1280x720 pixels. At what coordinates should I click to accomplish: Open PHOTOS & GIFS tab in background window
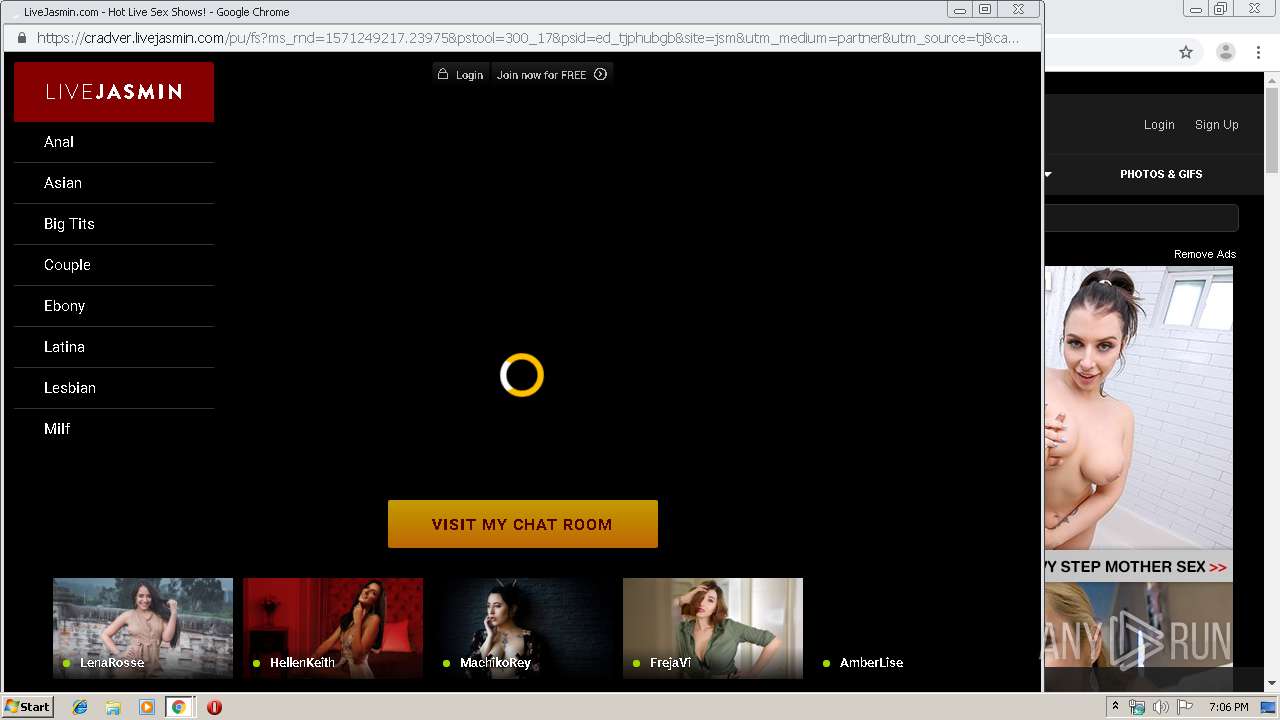1161,174
